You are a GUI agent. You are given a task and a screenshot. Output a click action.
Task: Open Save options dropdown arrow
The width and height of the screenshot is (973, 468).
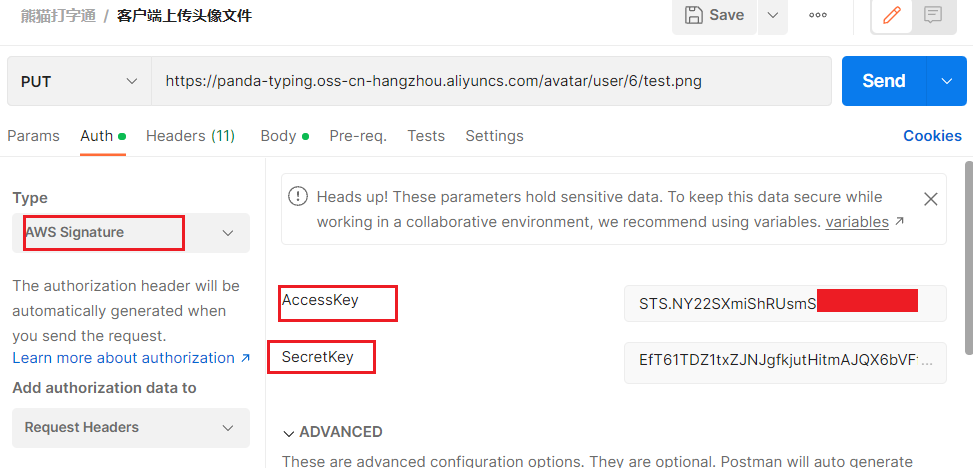[772, 15]
